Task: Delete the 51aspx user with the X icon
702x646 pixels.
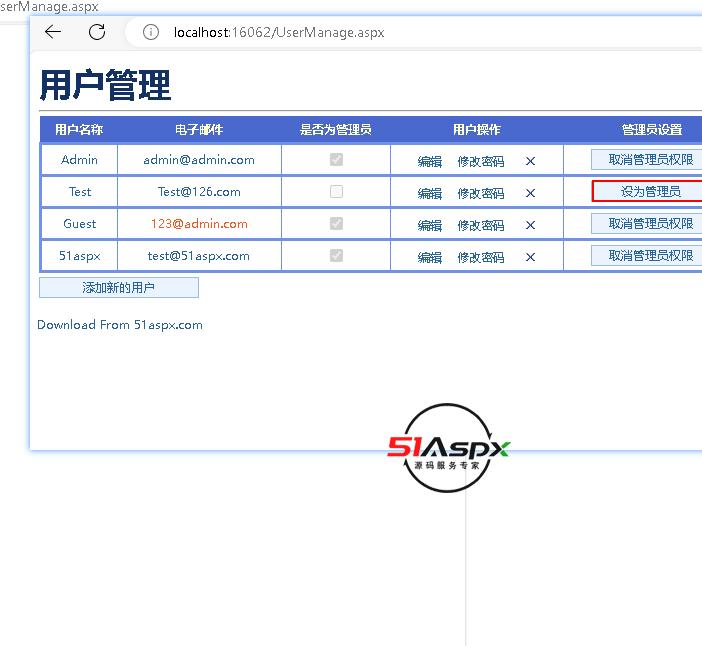Action: pos(530,257)
